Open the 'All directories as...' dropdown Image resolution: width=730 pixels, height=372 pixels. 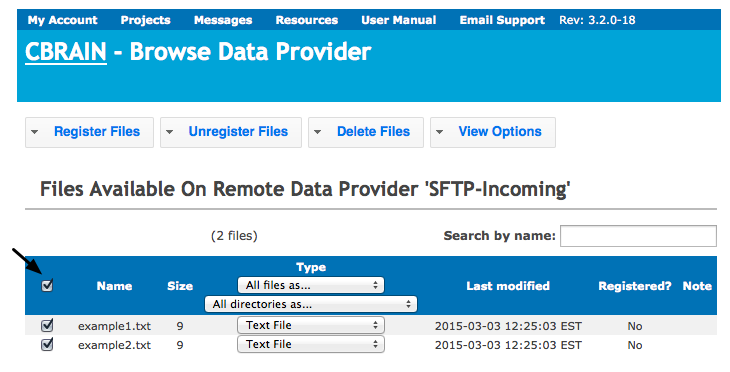click(x=311, y=304)
